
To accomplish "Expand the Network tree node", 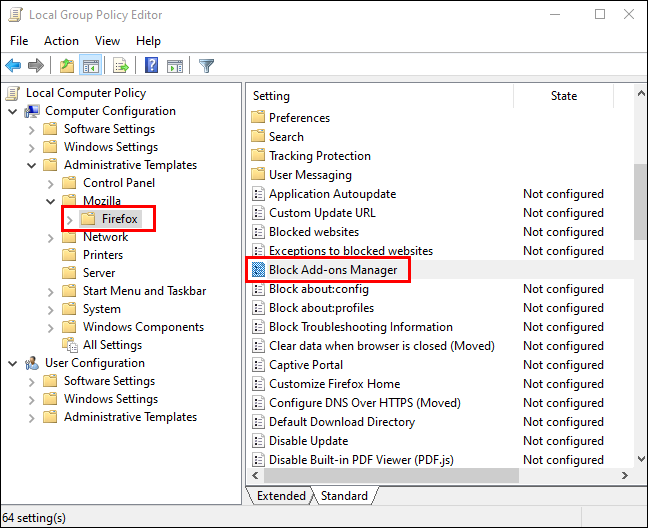I will tap(51, 238).
